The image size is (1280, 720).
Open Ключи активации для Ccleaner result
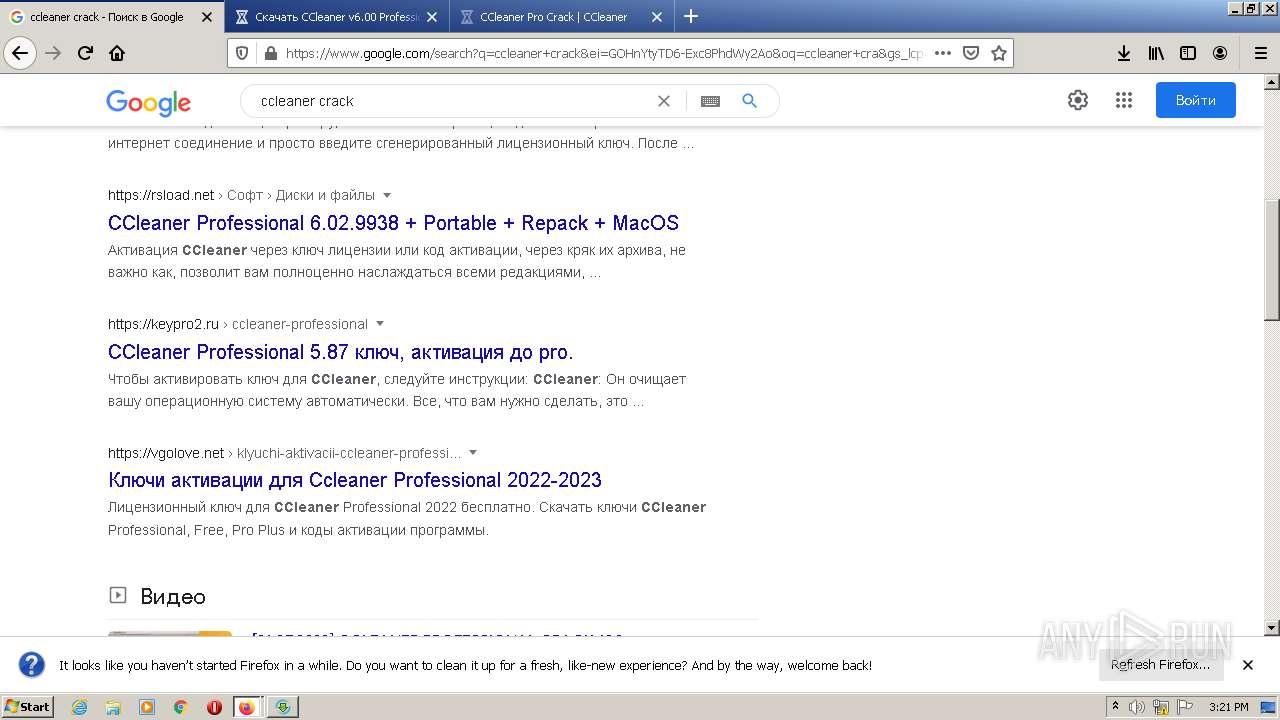pos(355,480)
